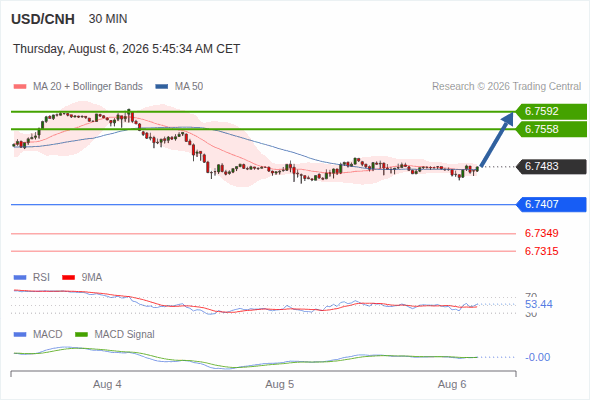The height and width of the screenshot is (400, 590).
Task: Click the RSI value 53.44
Action: (x=539, y=304)
